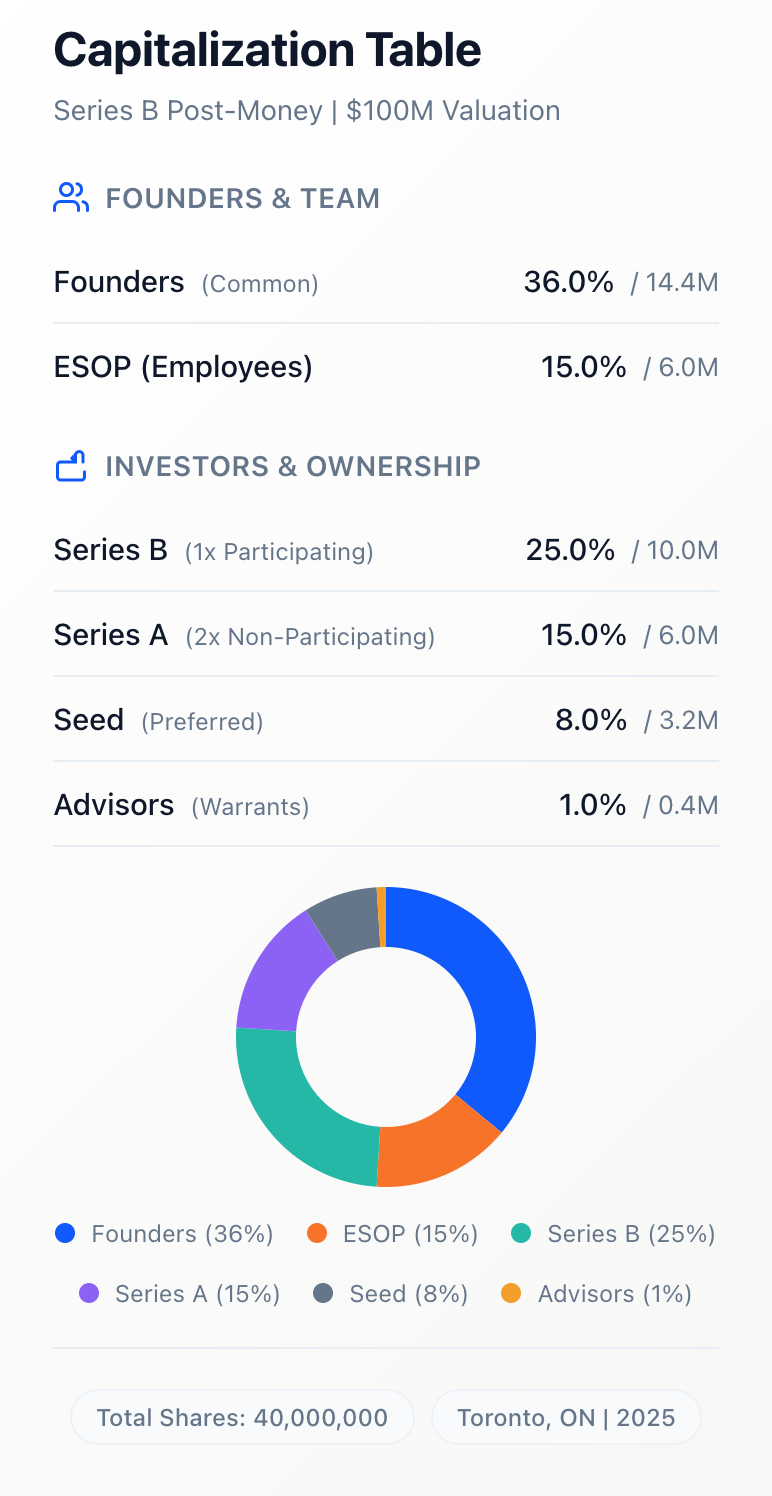
Task: Click the Toronto, ON | 2025 pill
Action: click(x=566, y=1417)
